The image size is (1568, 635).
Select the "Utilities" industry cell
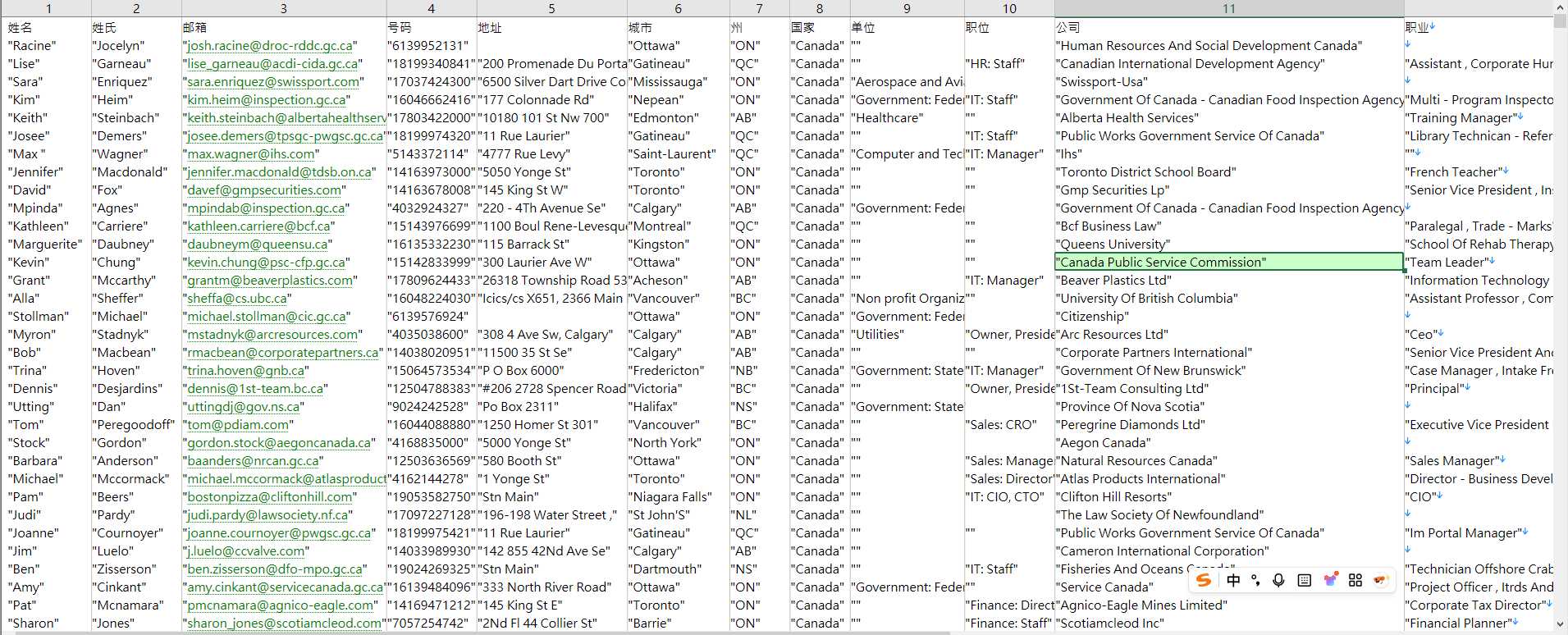click(x=907, y=335)
